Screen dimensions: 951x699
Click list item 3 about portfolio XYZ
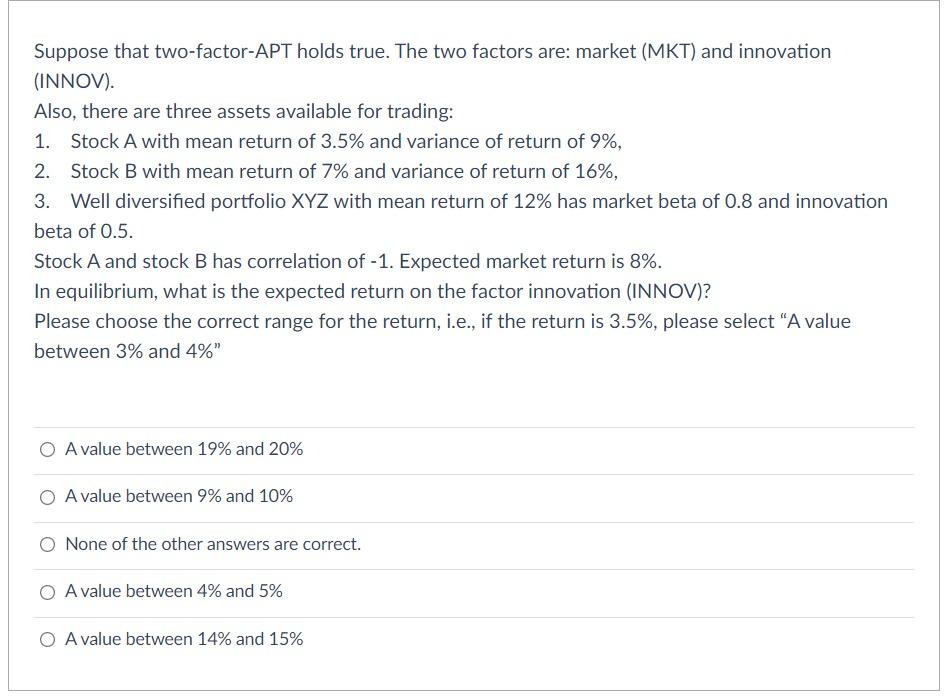[478, 201]
